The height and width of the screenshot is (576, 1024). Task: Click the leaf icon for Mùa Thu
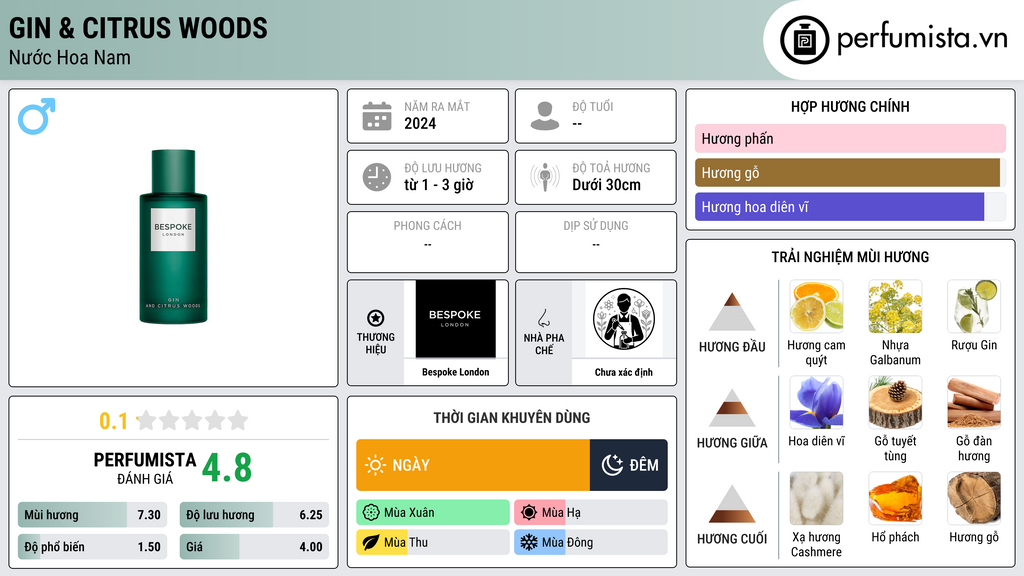371,543
